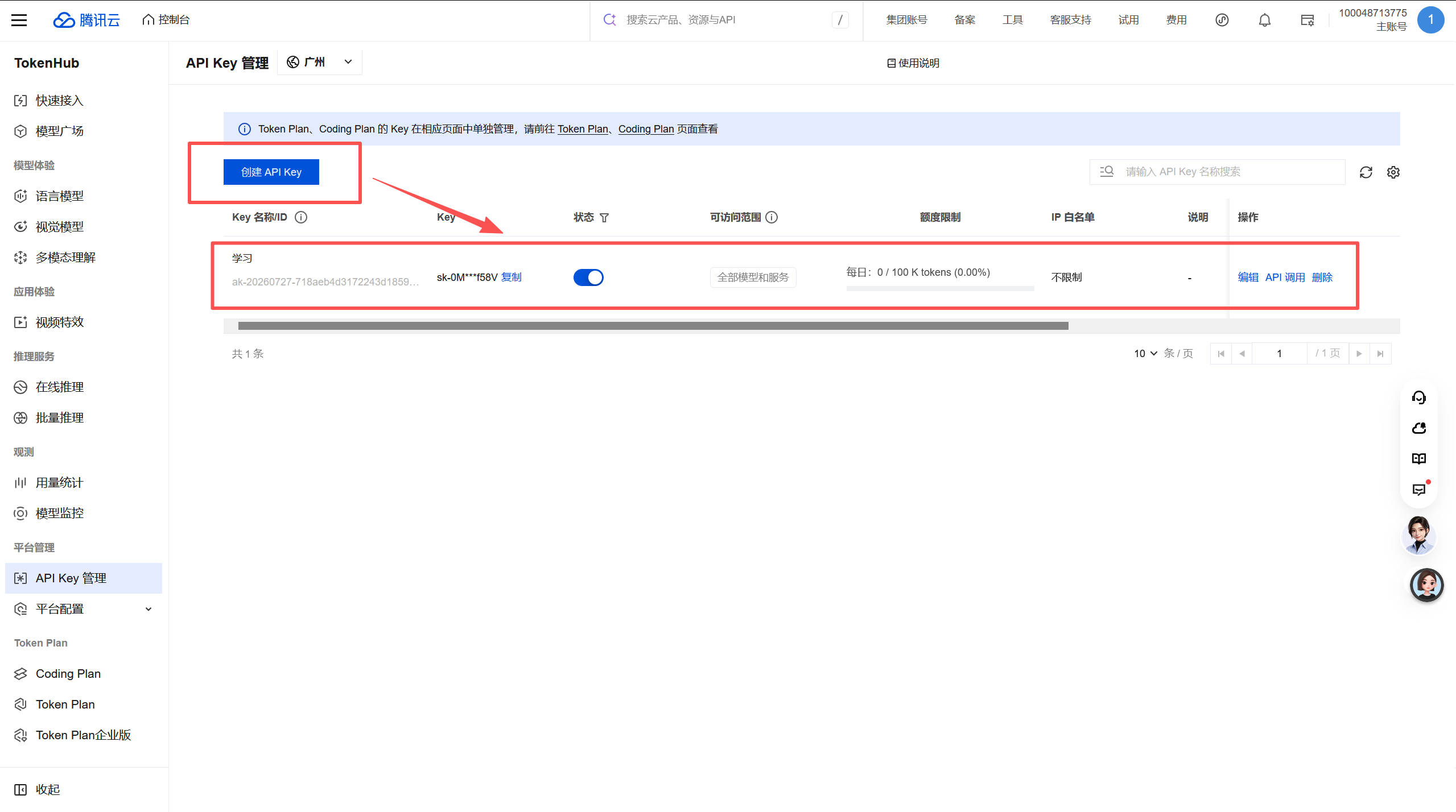Click the daily token quota progress bar
The width and height of the screenshot is (1456, 812).
(x=940, y=289)
